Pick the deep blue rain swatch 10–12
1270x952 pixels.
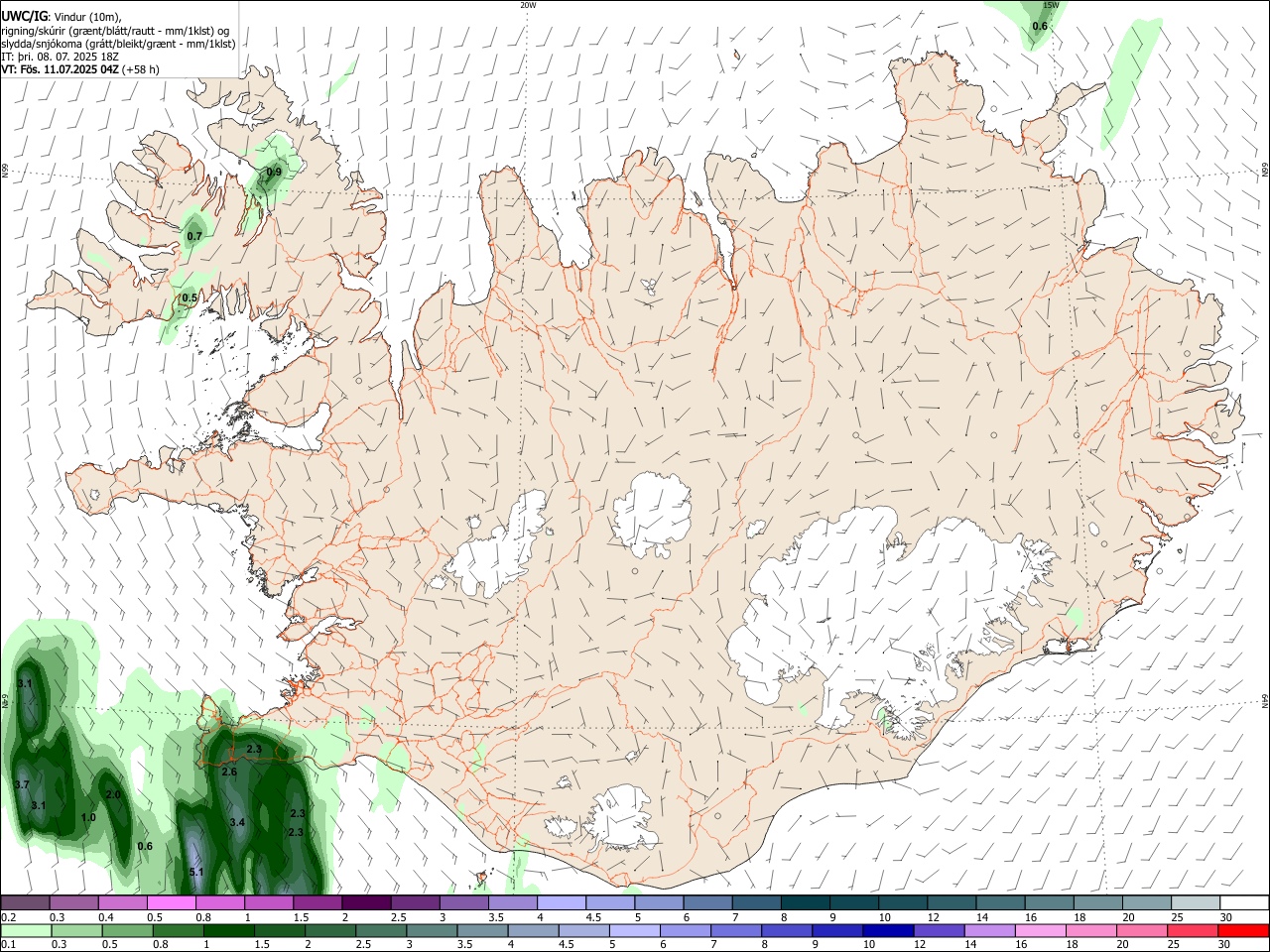click(x=888, y=930)
